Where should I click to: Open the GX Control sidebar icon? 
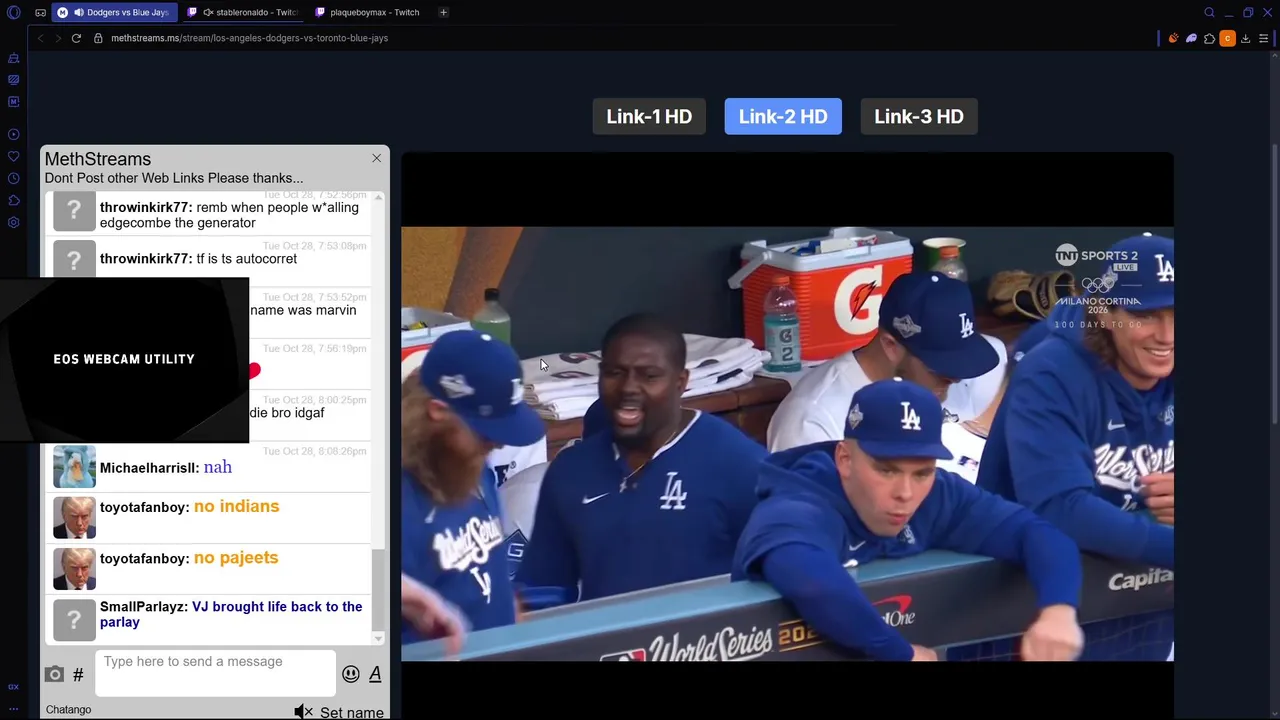click(13, 80)
